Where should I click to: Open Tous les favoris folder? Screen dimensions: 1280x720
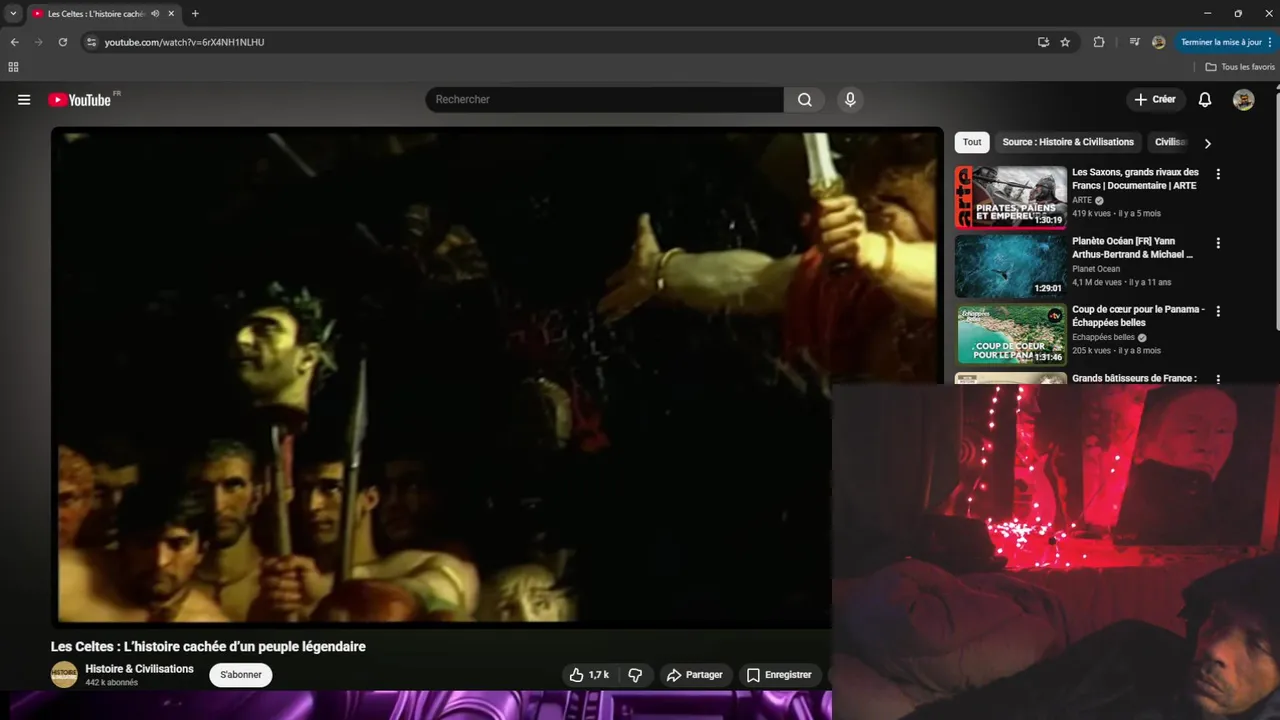click(1240, 67)
